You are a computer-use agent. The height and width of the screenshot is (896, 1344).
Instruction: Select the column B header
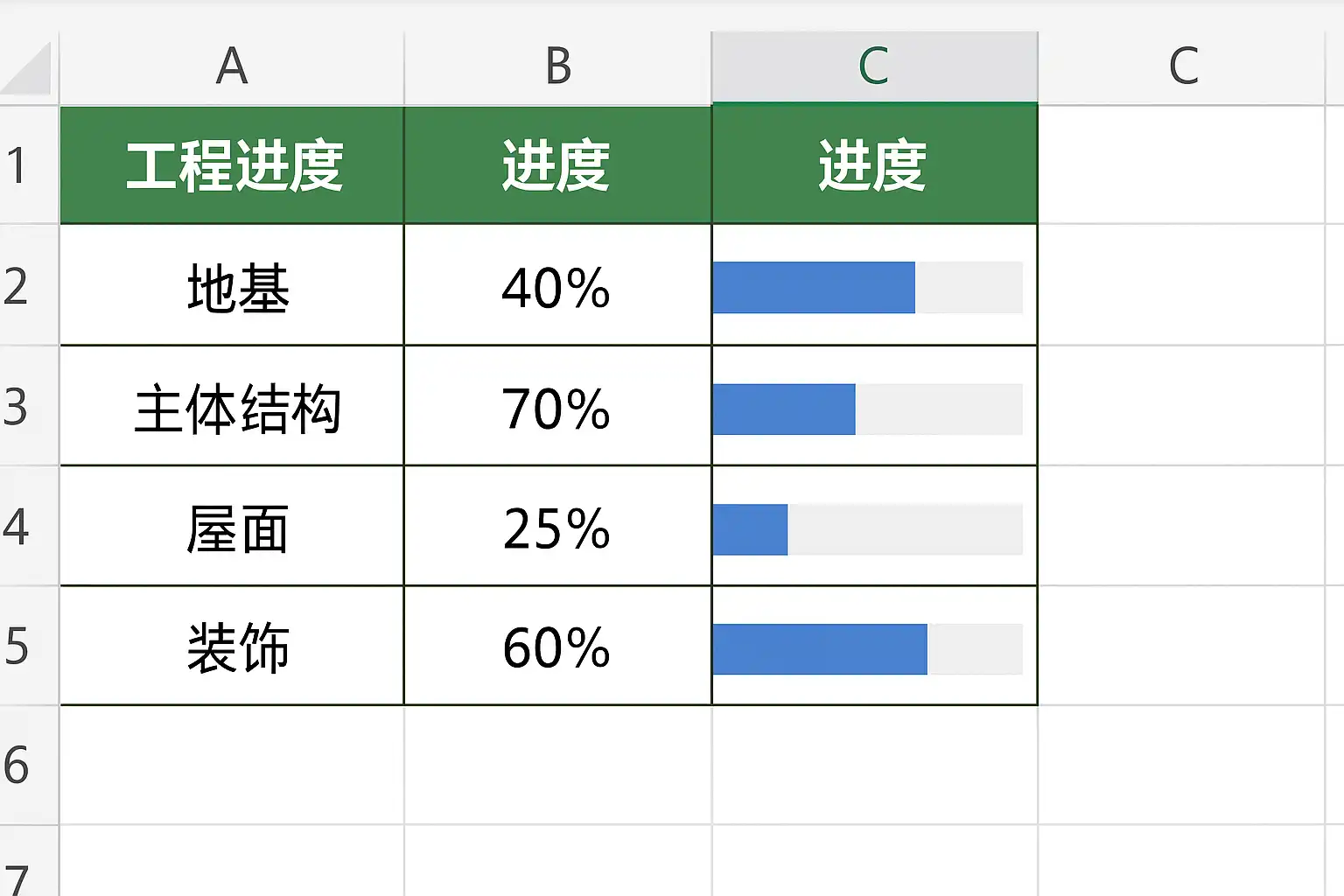tap(558, 66)
